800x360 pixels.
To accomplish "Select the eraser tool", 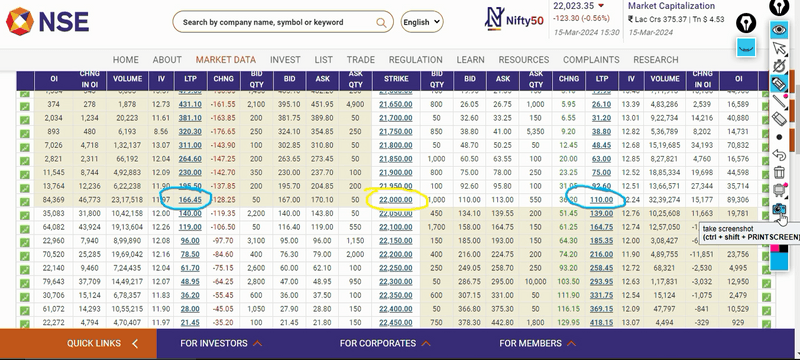I will pyautogui.click(x=779, y=119).
